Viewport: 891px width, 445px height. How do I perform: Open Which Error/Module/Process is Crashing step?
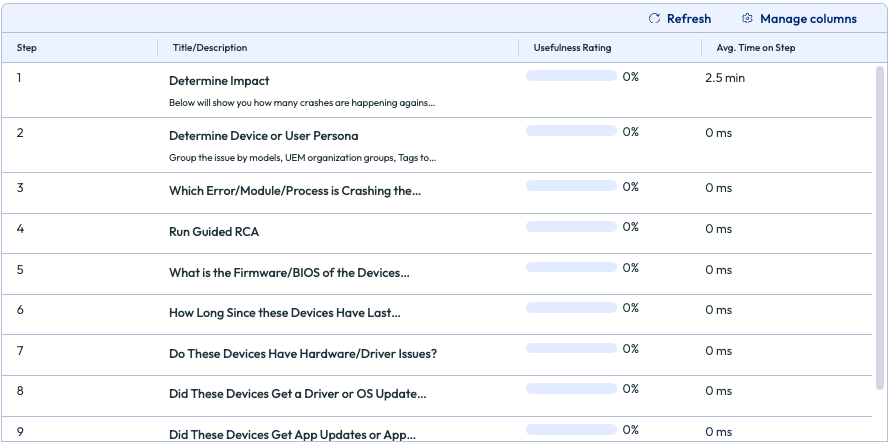click(x=294, y=191)
